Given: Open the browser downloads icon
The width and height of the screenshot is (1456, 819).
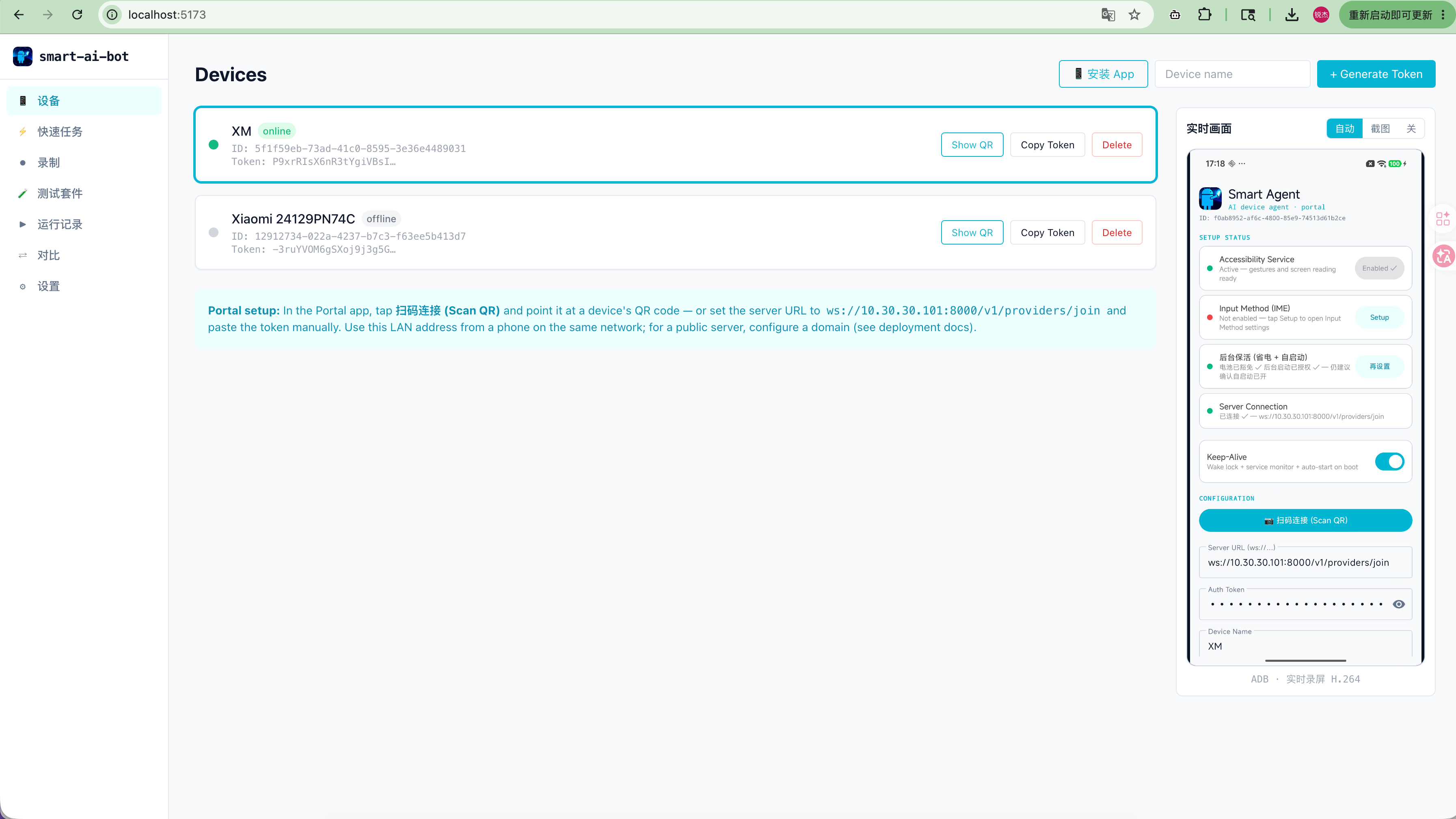Looking at the screenshot, I should 1292,15.
